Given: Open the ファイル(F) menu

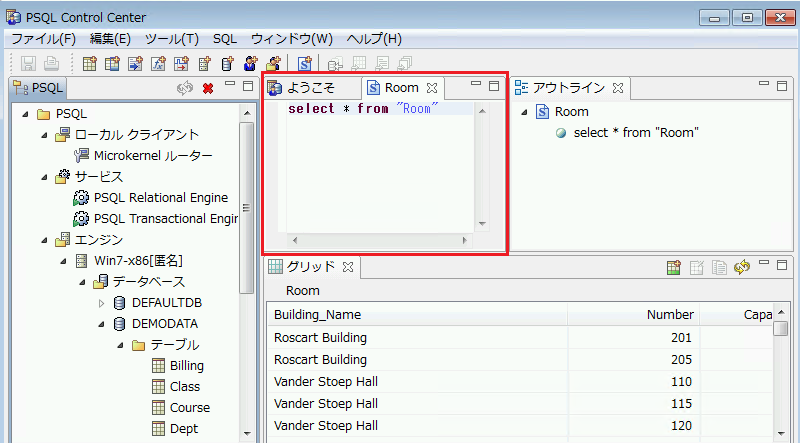Looking at the screenshot, I should pyautogui.click(x=43, y=39).
